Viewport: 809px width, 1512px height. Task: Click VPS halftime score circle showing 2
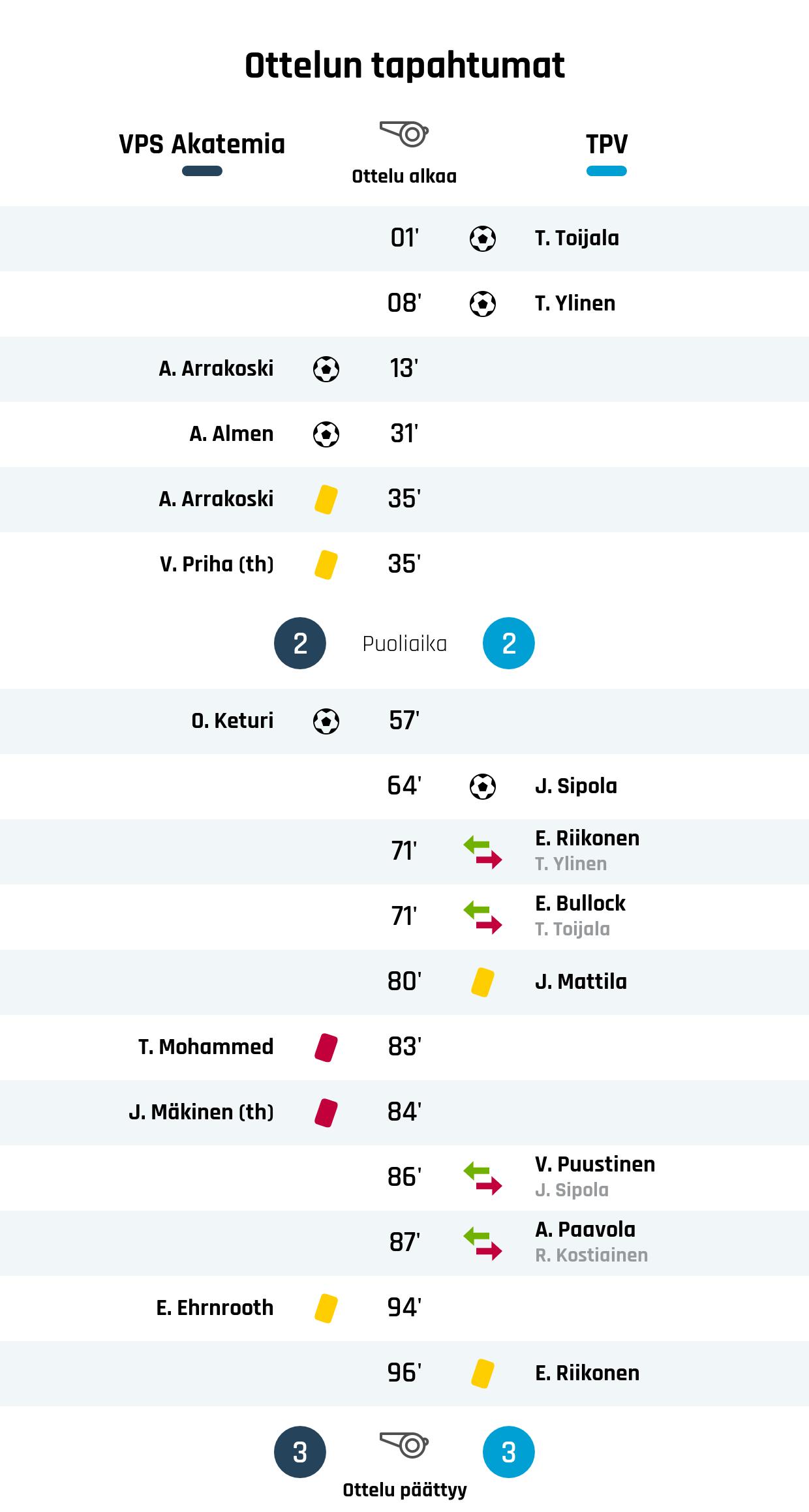click(299, 643)
